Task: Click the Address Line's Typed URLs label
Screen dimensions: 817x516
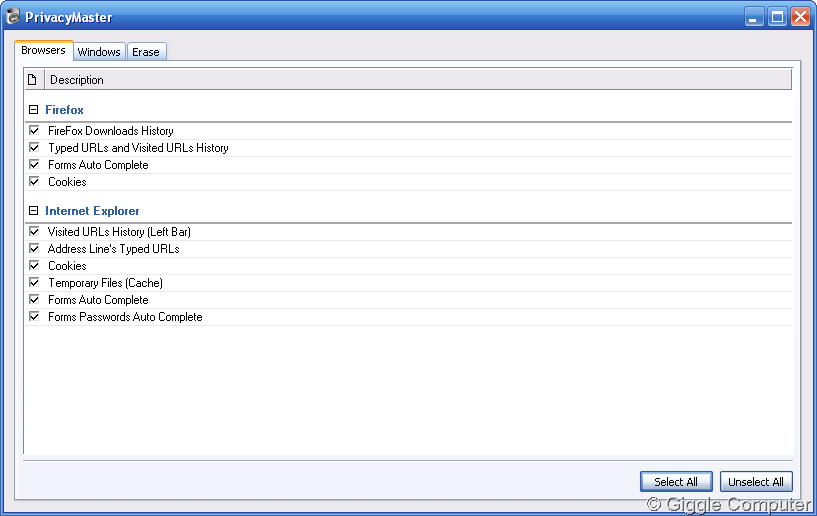Action: (x=114, y=249)
